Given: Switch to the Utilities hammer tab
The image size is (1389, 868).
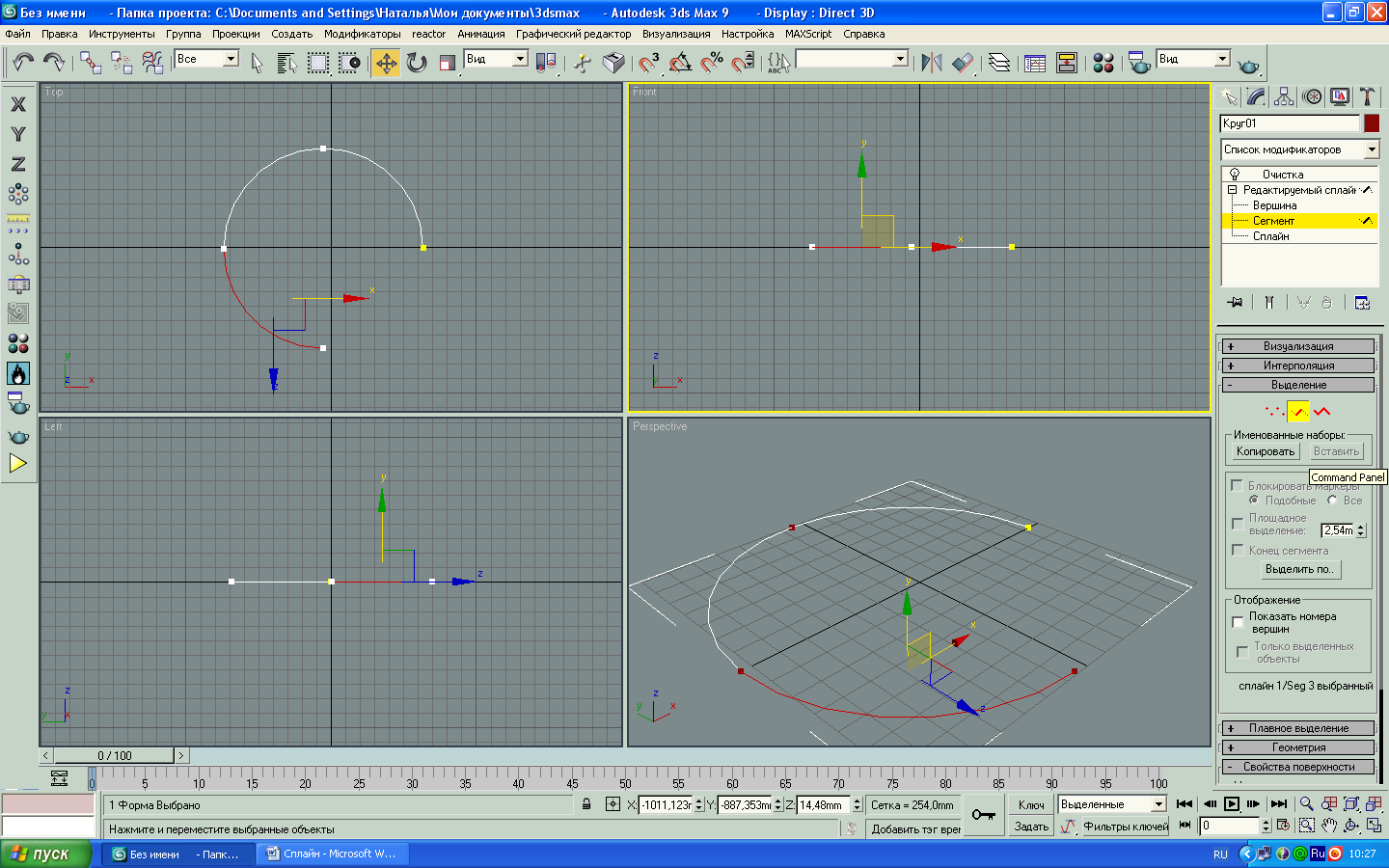Looking at the screenshot, I should coord(1367,96).
